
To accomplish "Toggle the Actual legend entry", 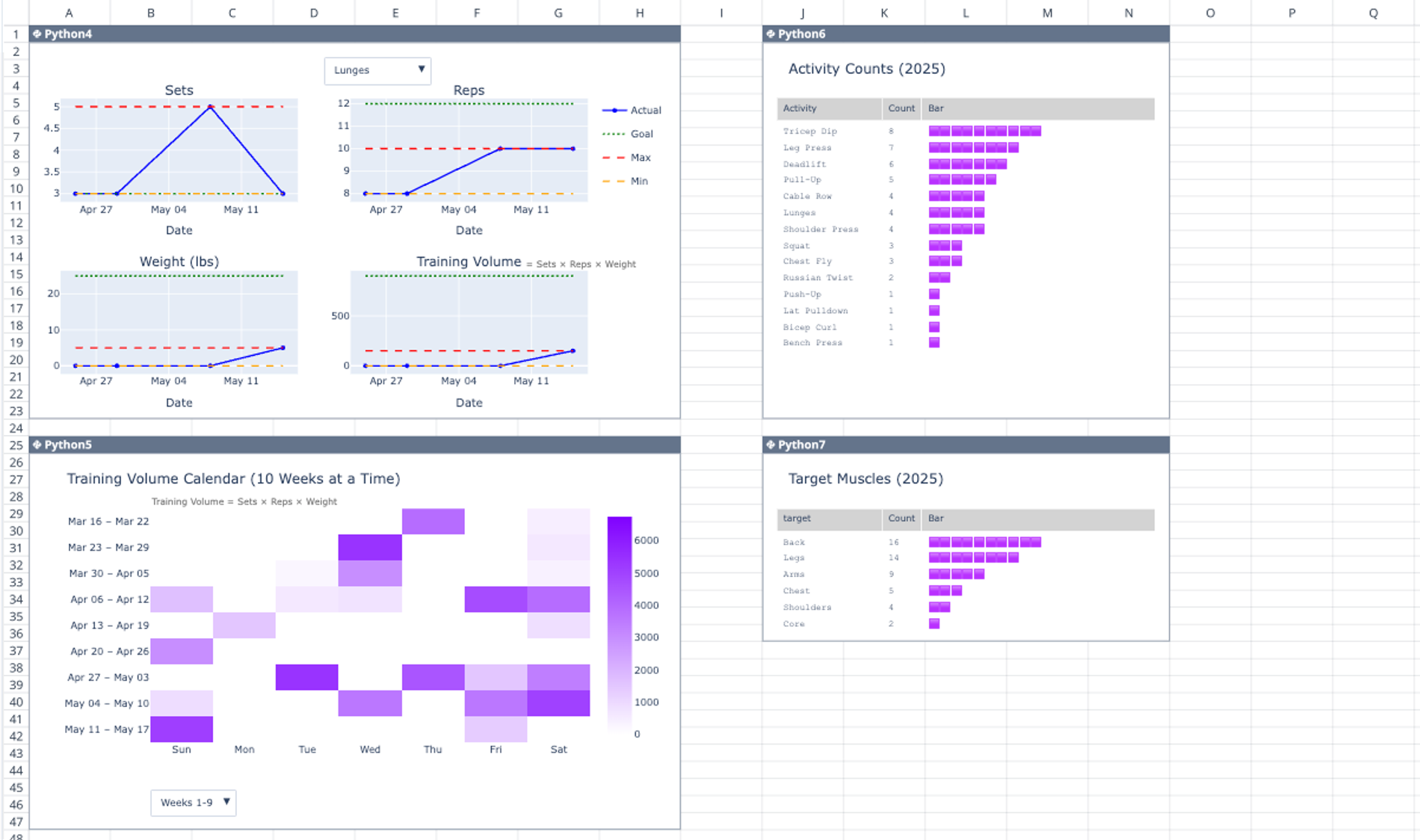I will (x=632, y=110).
